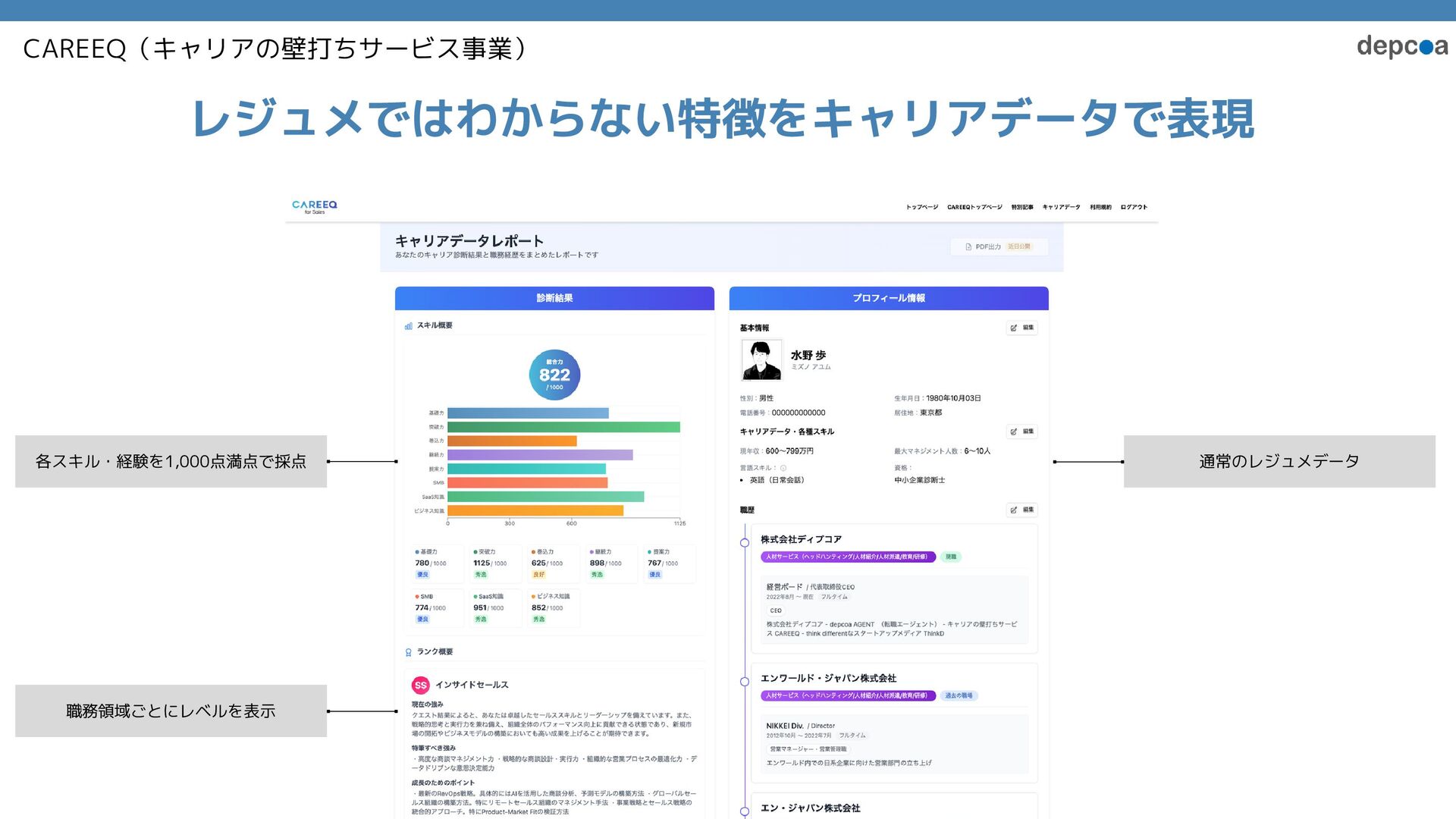Click the 編集 button for 職歴
This screenshot has height=819, width=1456.
[1022, 510]
